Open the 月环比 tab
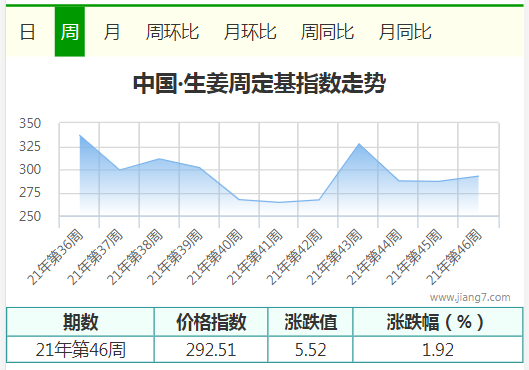This screenshot has height=370, width=529. click(250, 32)
